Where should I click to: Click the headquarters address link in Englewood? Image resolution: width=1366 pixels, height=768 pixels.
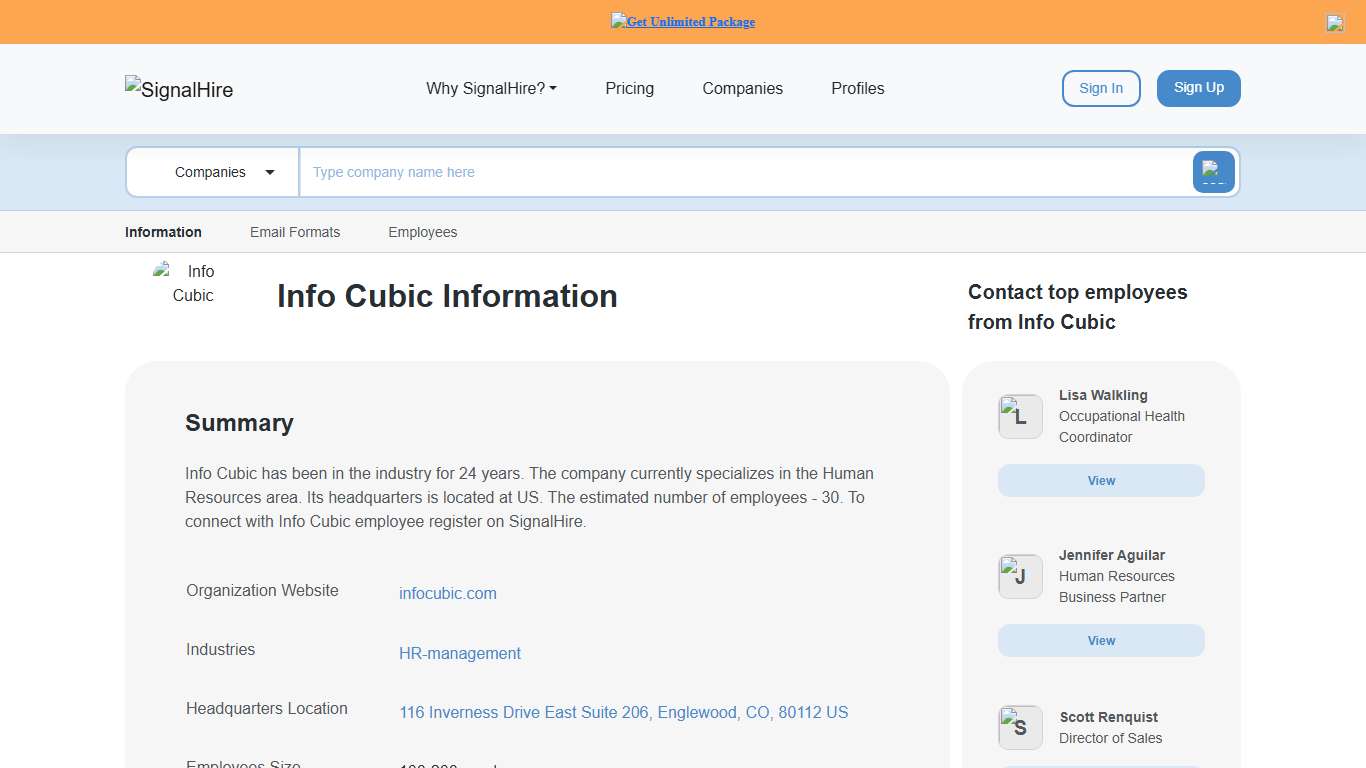(x=623, y=712)
